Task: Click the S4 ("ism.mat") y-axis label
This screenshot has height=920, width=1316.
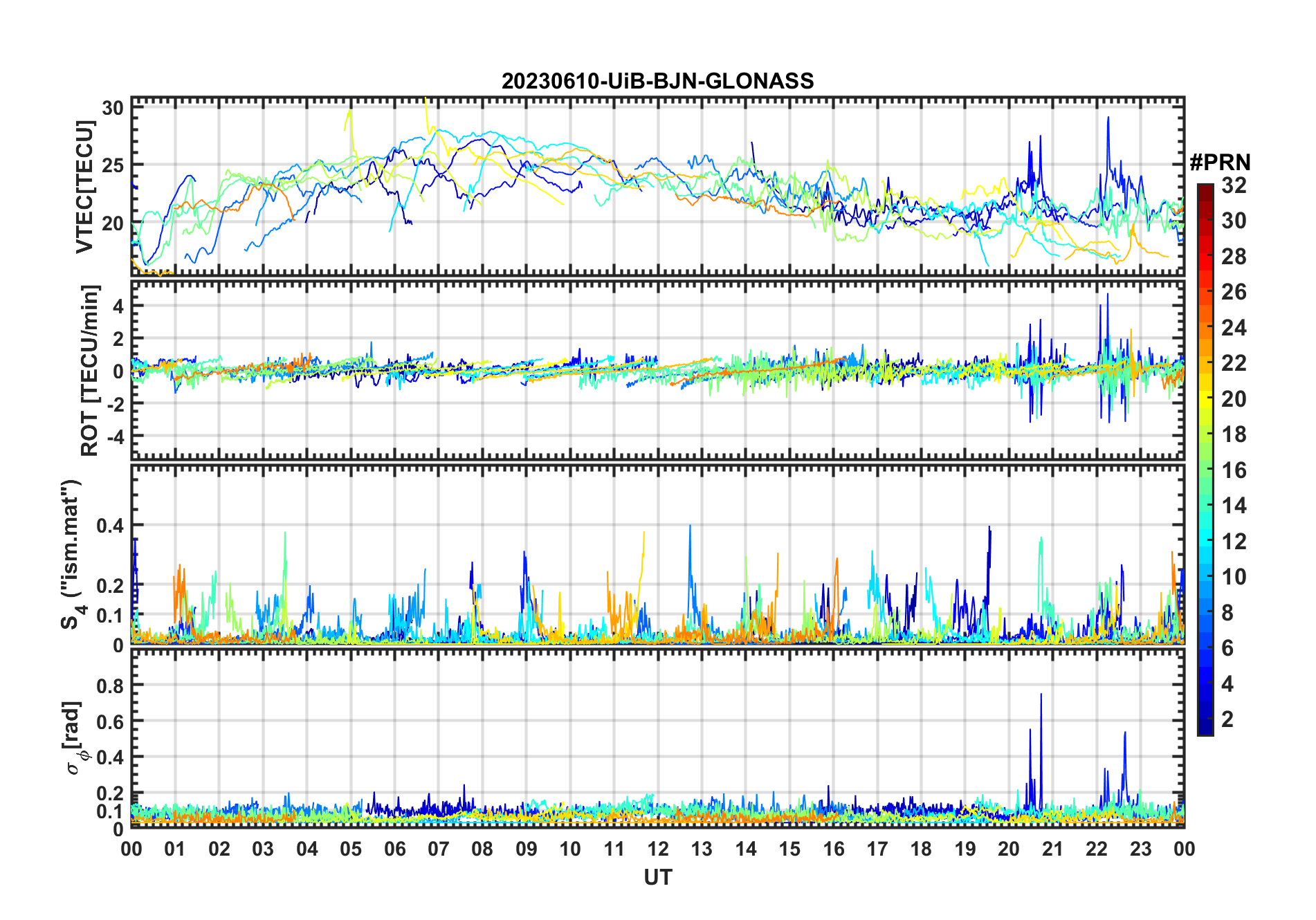Action: (71, 555)
